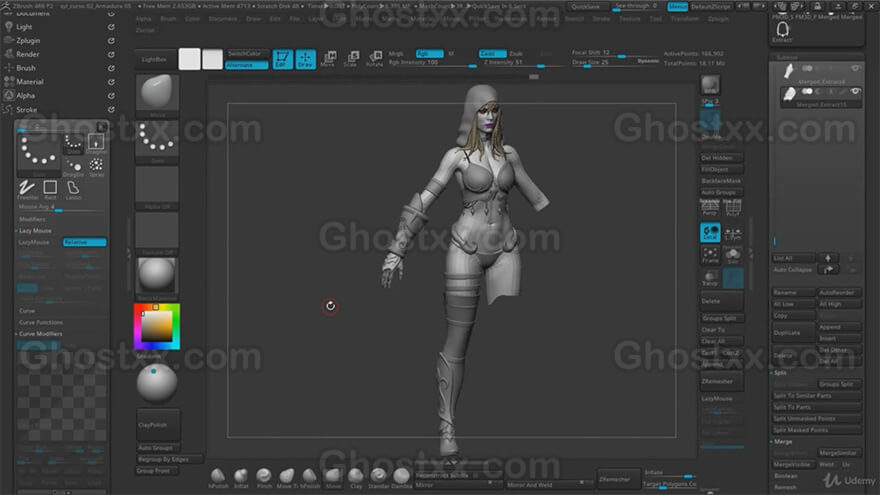The width and height of the screenshot is (880, 495).
Task: Select the Spray stroke icon
Action: (96, 166)
